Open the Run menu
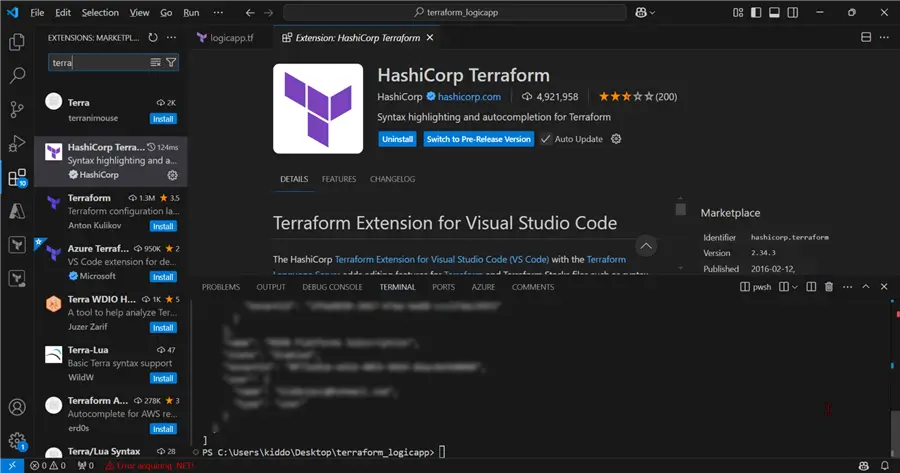Screen dimensions: 900x473 pyautogui.click(x=191, y=12)
